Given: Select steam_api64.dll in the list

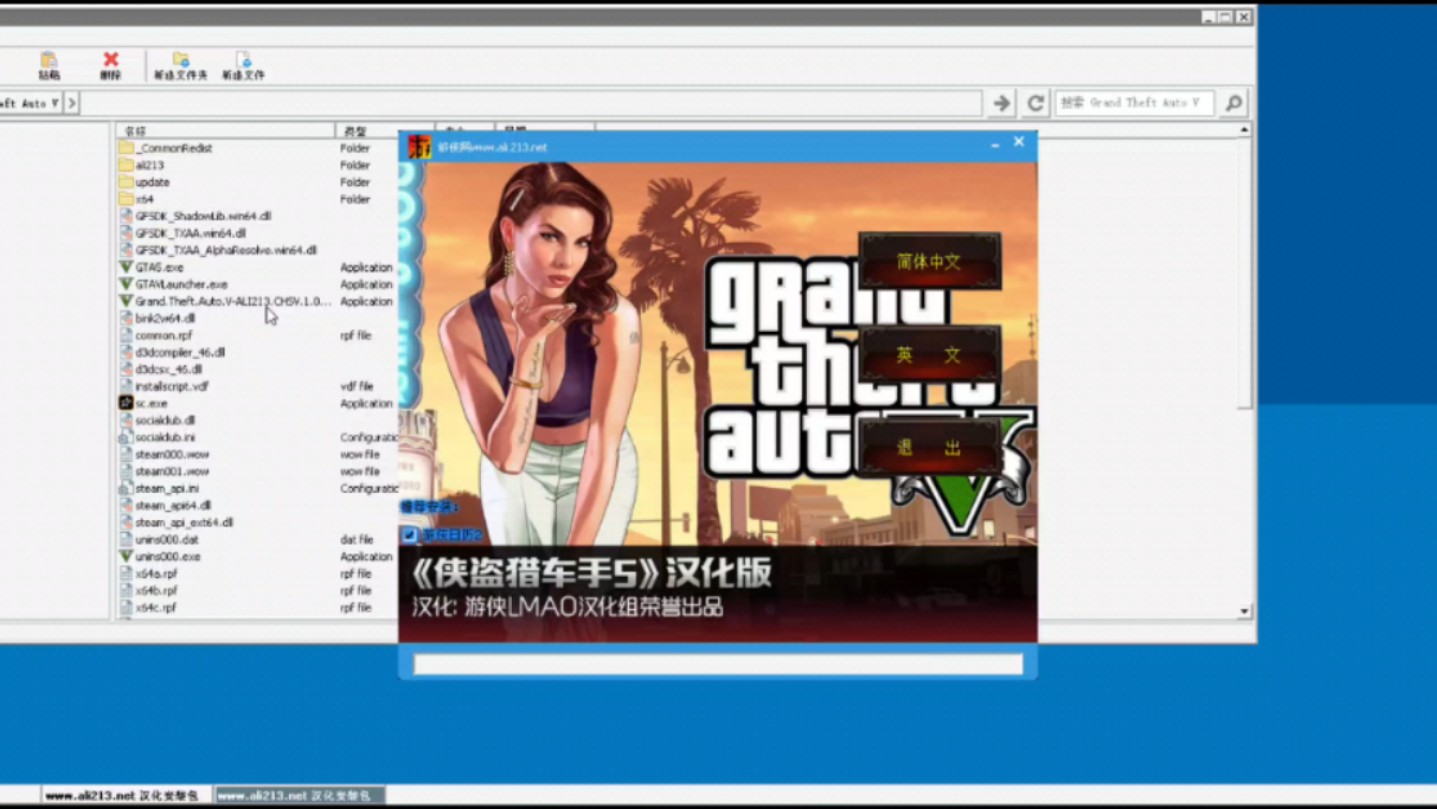Looking at the screenshot, I should click(173, 505).
